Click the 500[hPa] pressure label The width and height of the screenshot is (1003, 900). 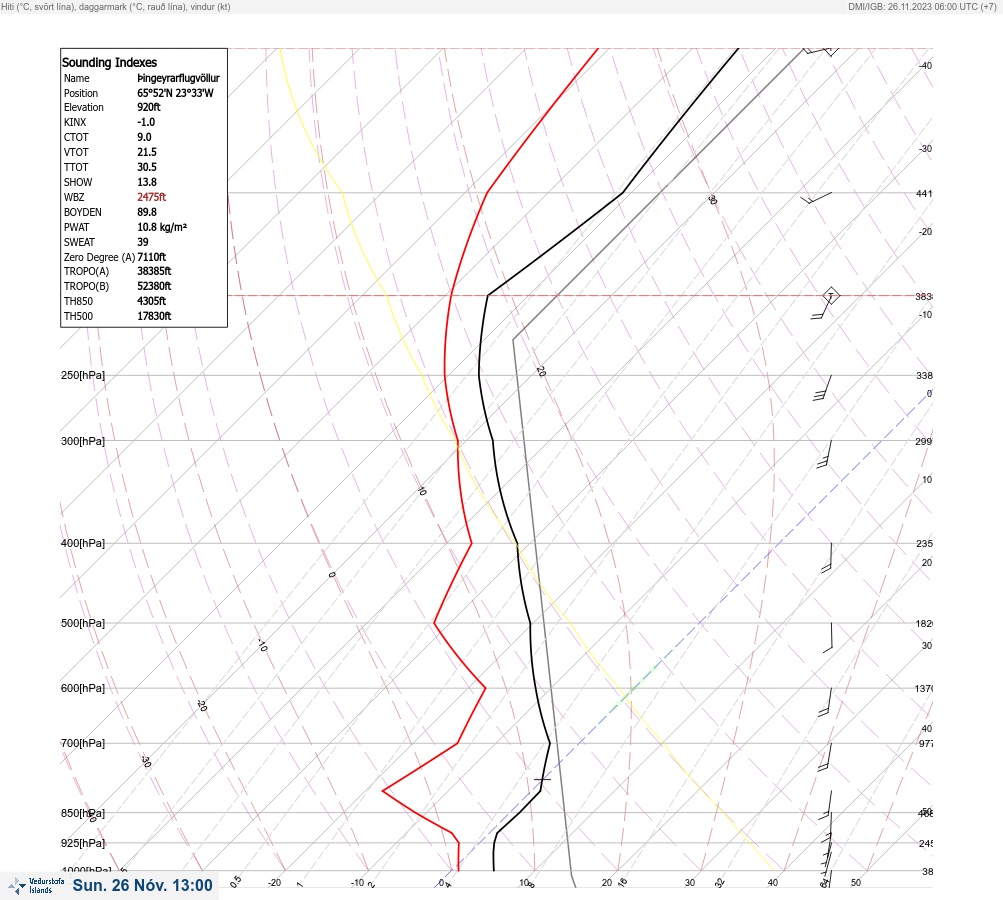83,623
